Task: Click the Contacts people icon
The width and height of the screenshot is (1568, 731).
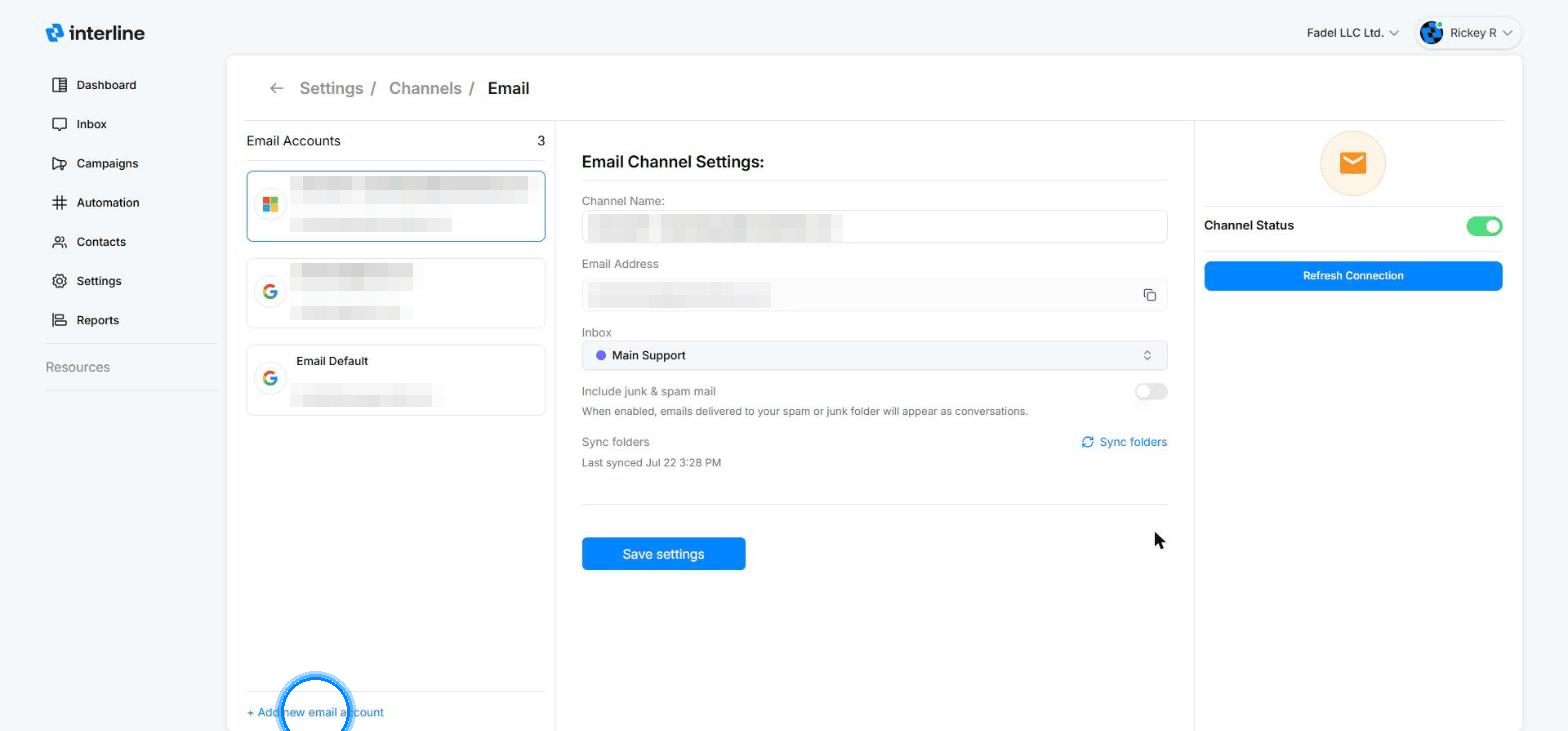Action: (59, 242)
